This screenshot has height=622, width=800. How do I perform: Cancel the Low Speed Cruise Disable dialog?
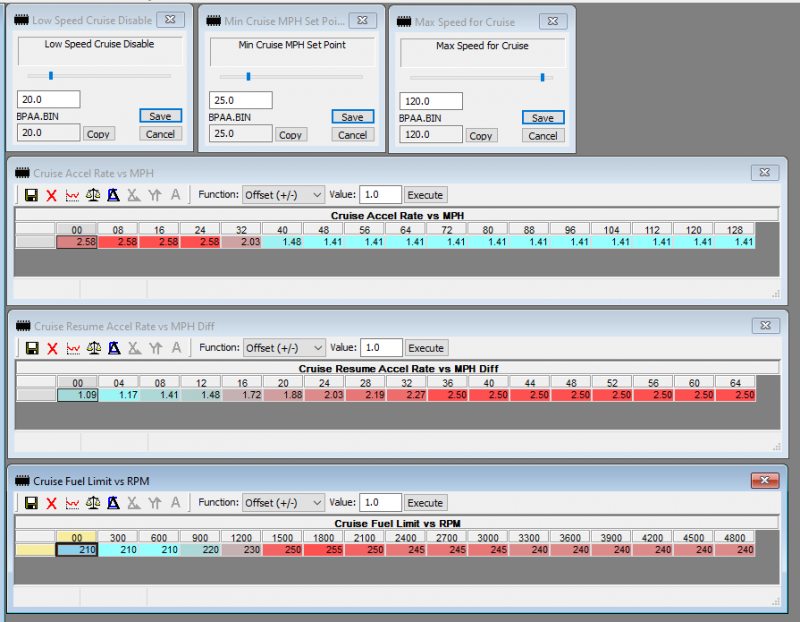click(160, 134)
